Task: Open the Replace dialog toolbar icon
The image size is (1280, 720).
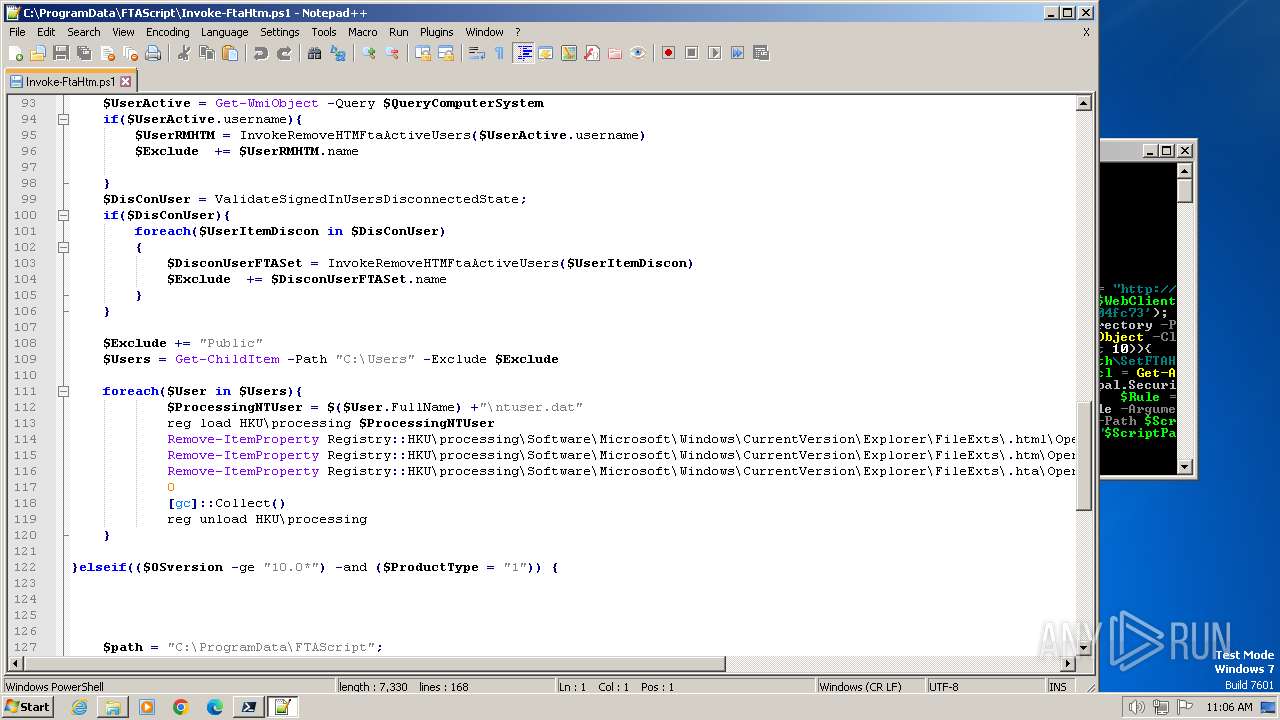Action: 338,53
